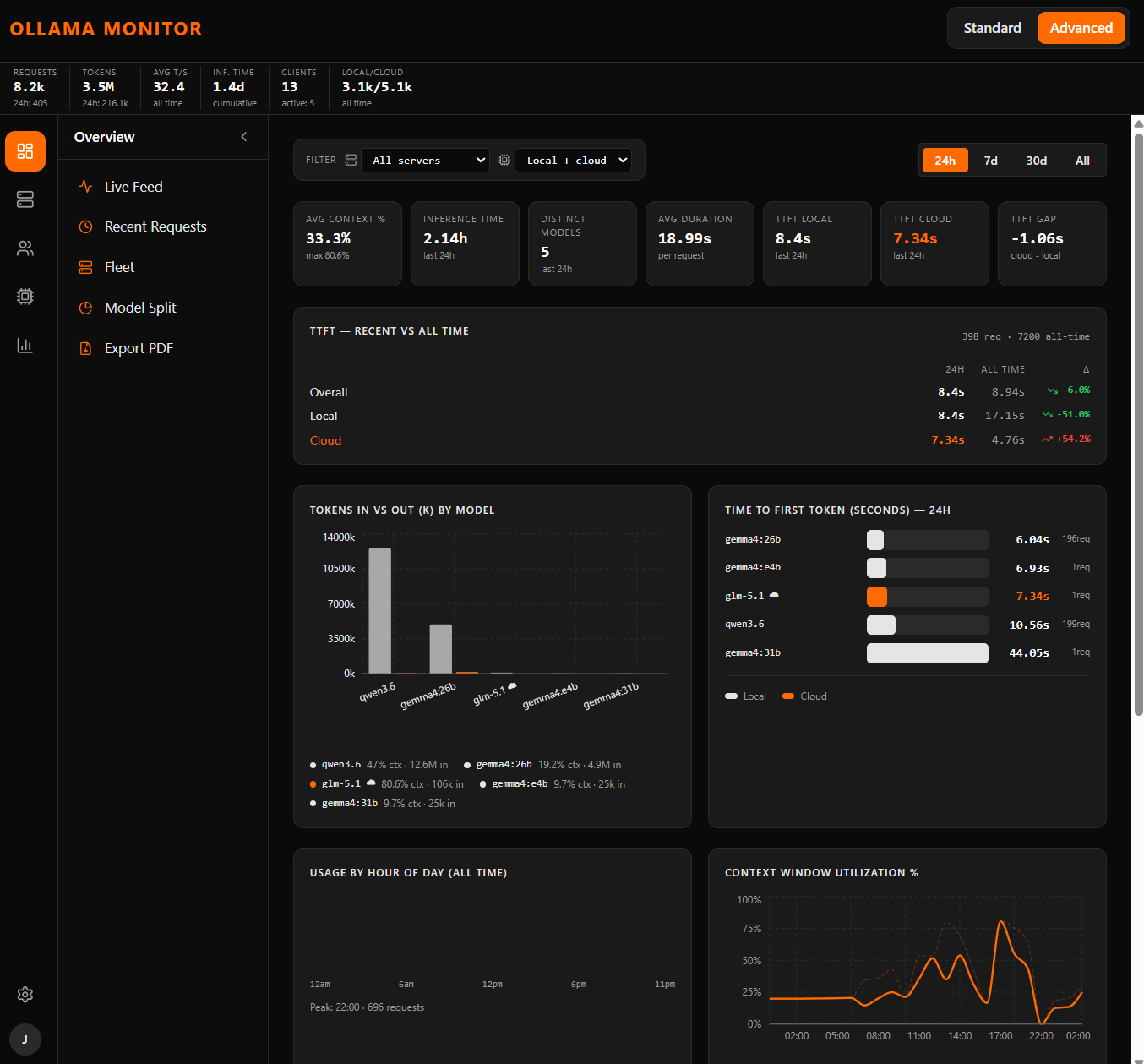Click the server icon beside FILTER
Screen dimensions: 1144x1064
coord(351,160)
